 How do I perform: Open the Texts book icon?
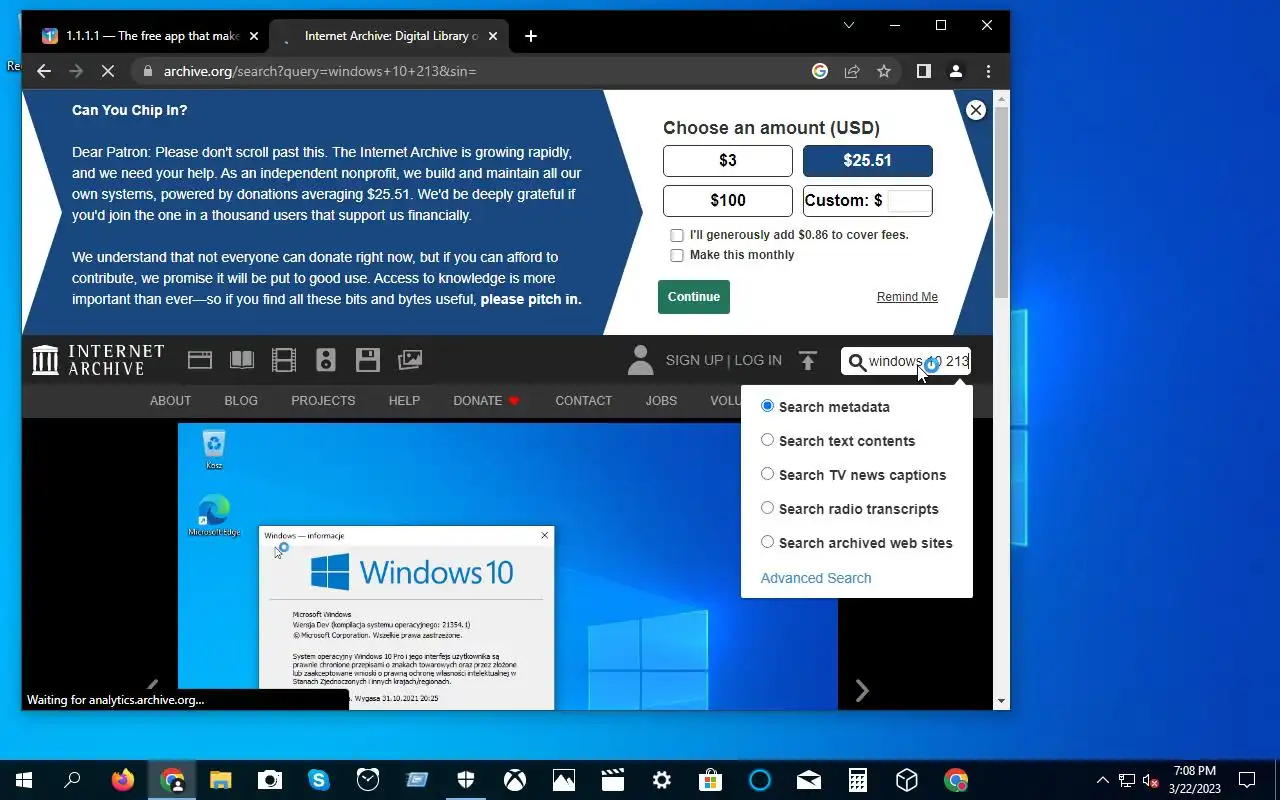(x=242, y=360)
